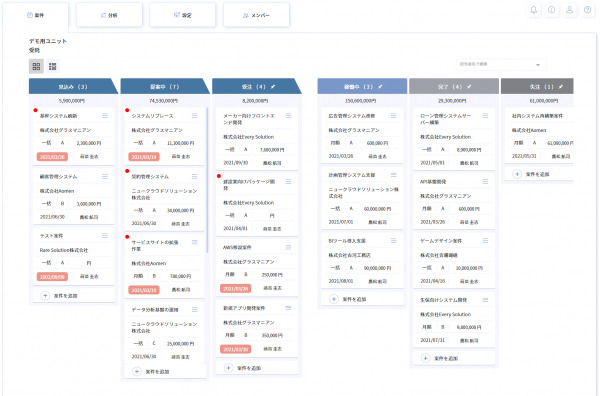Screen dimensions: 600x396
Task: Open the ゲームデザイン案件 card title
Action: (441, 241)
